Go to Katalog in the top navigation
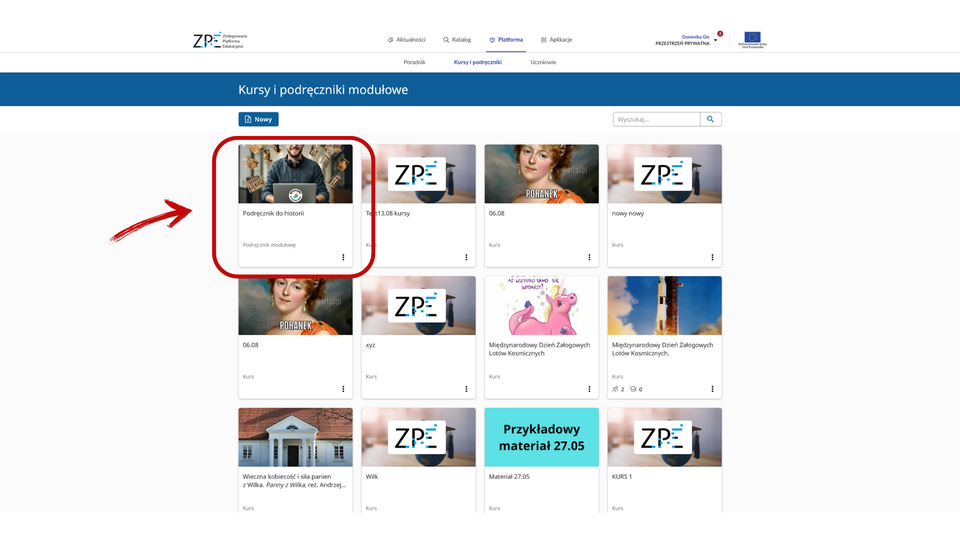 (457, 40)
